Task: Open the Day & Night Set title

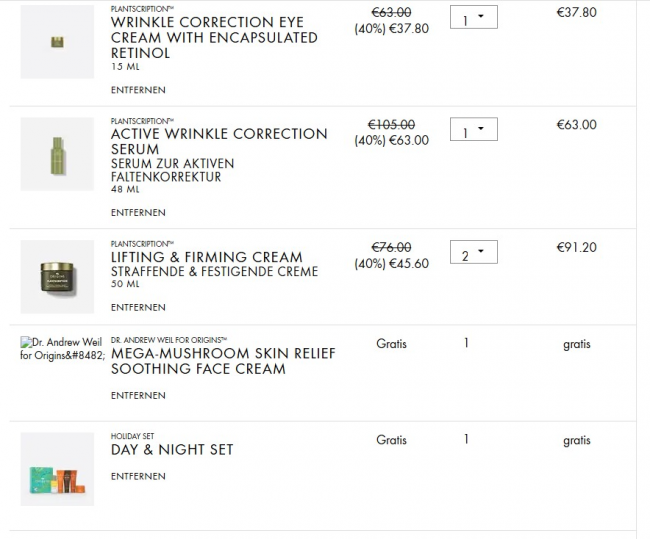Action: pyautogui.click(x=172, y=450)
